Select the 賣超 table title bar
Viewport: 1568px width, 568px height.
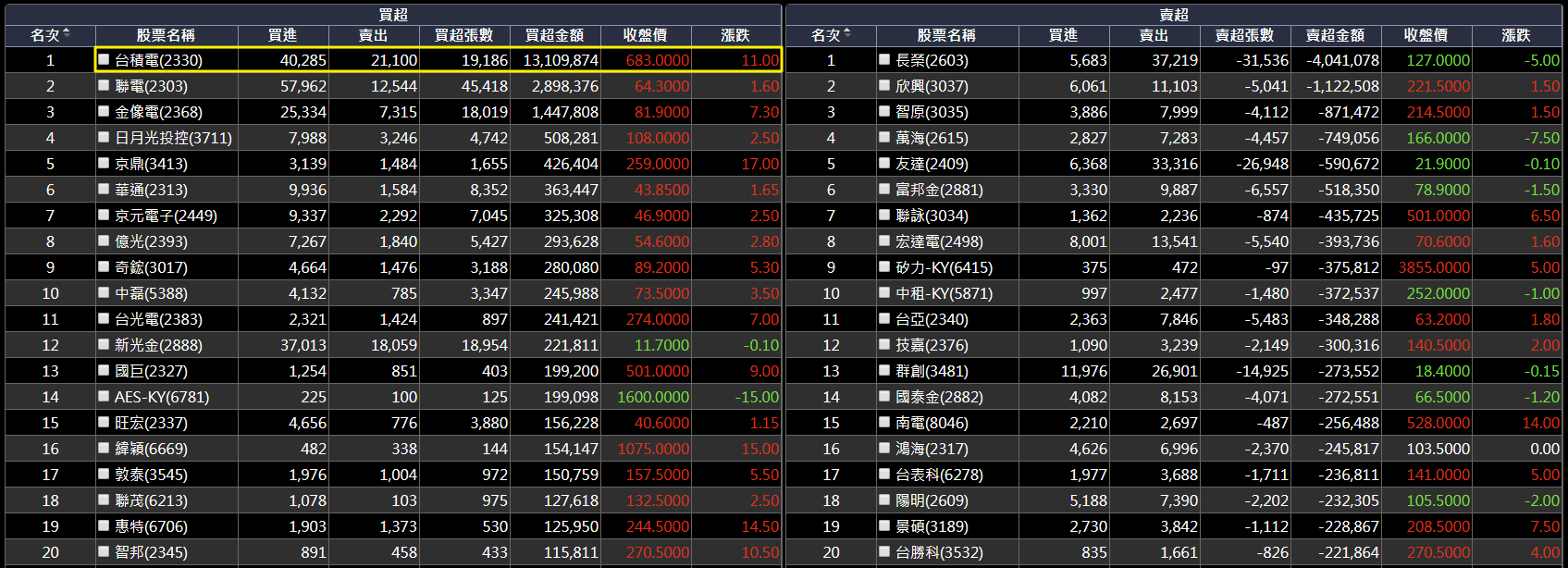[1174, 14]
